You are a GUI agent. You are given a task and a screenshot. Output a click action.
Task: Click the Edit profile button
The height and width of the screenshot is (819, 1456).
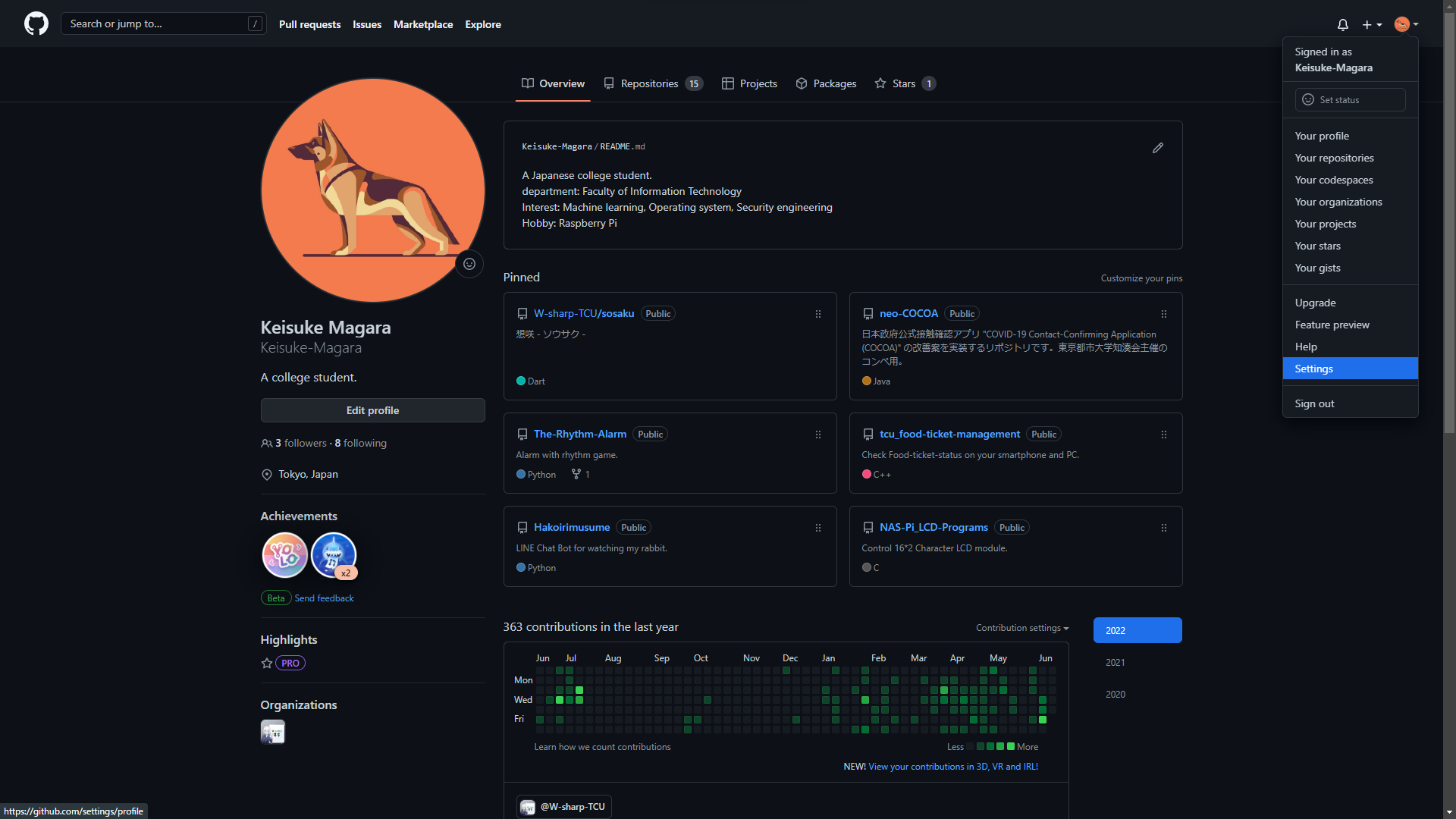click(x=372, y=410)
